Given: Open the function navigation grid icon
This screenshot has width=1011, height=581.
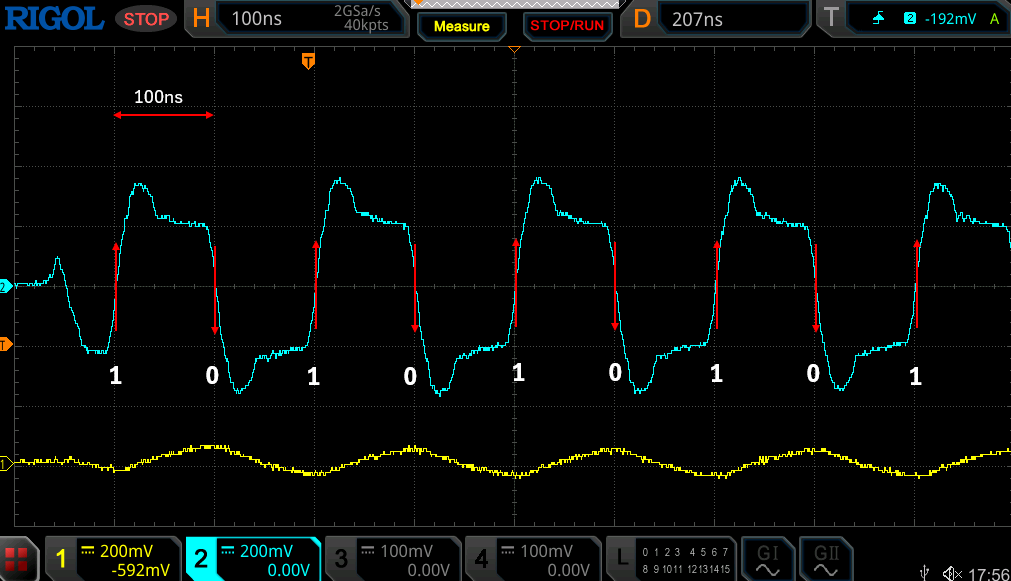Looking at the screenshot, I should click(17, 559).
